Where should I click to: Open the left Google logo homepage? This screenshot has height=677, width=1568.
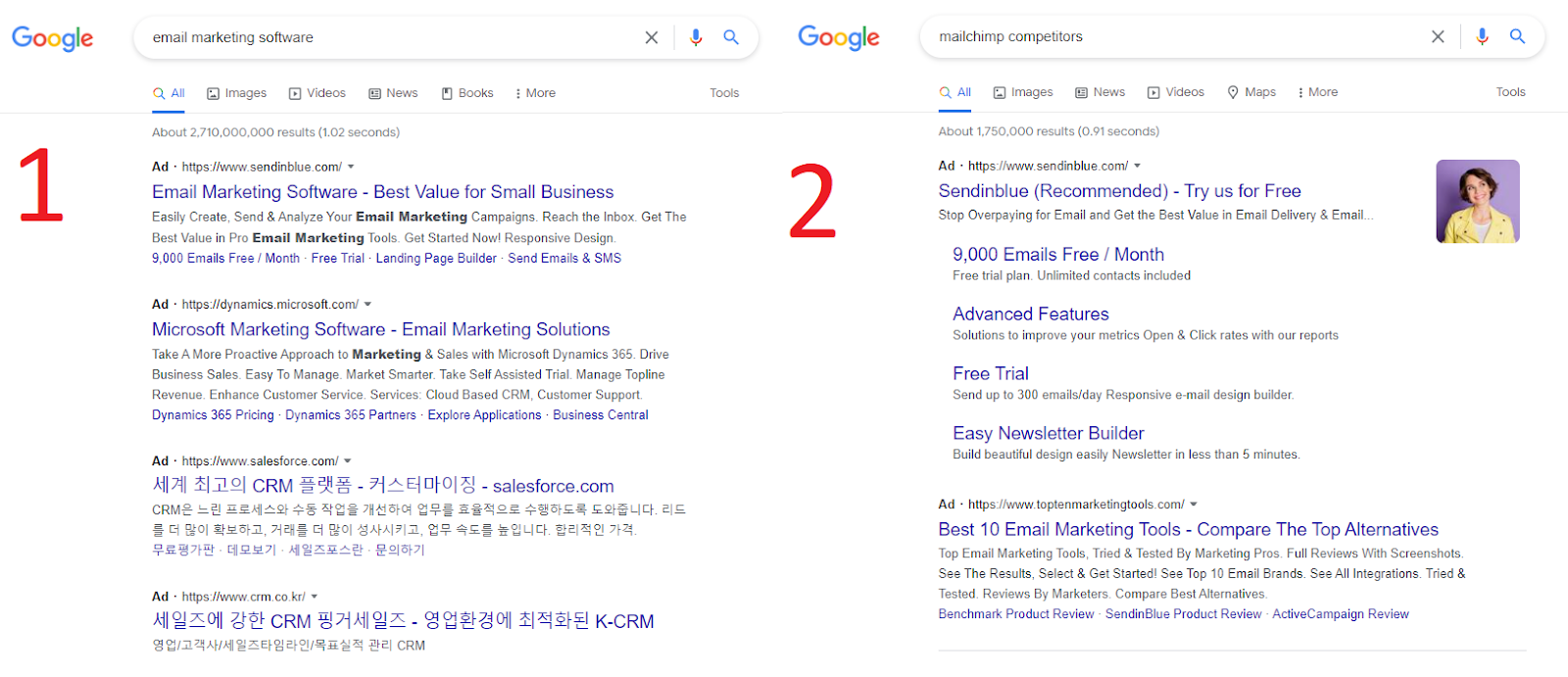point(53,38)
